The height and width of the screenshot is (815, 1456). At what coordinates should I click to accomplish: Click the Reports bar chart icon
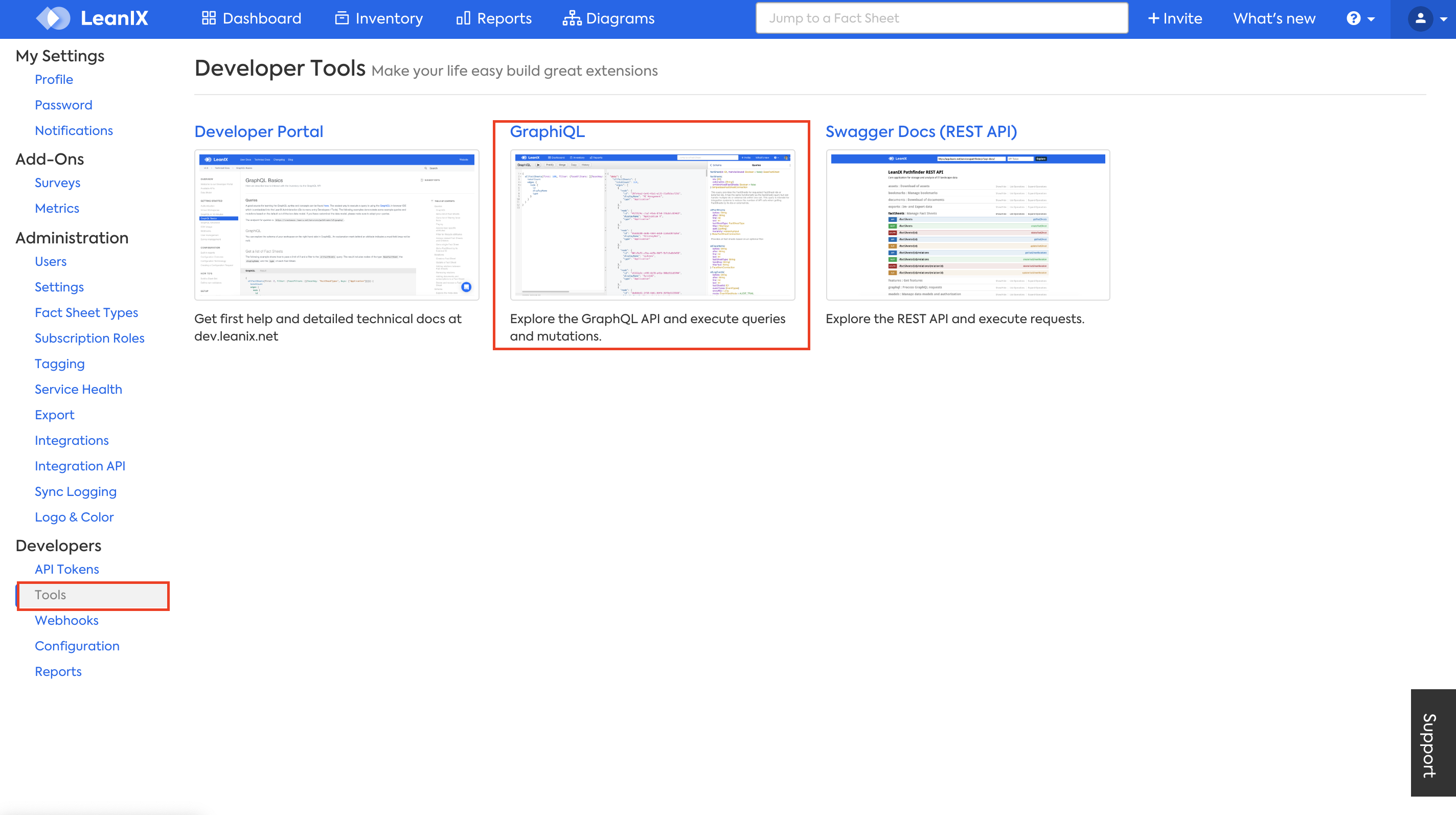click(x=462, y=18)
